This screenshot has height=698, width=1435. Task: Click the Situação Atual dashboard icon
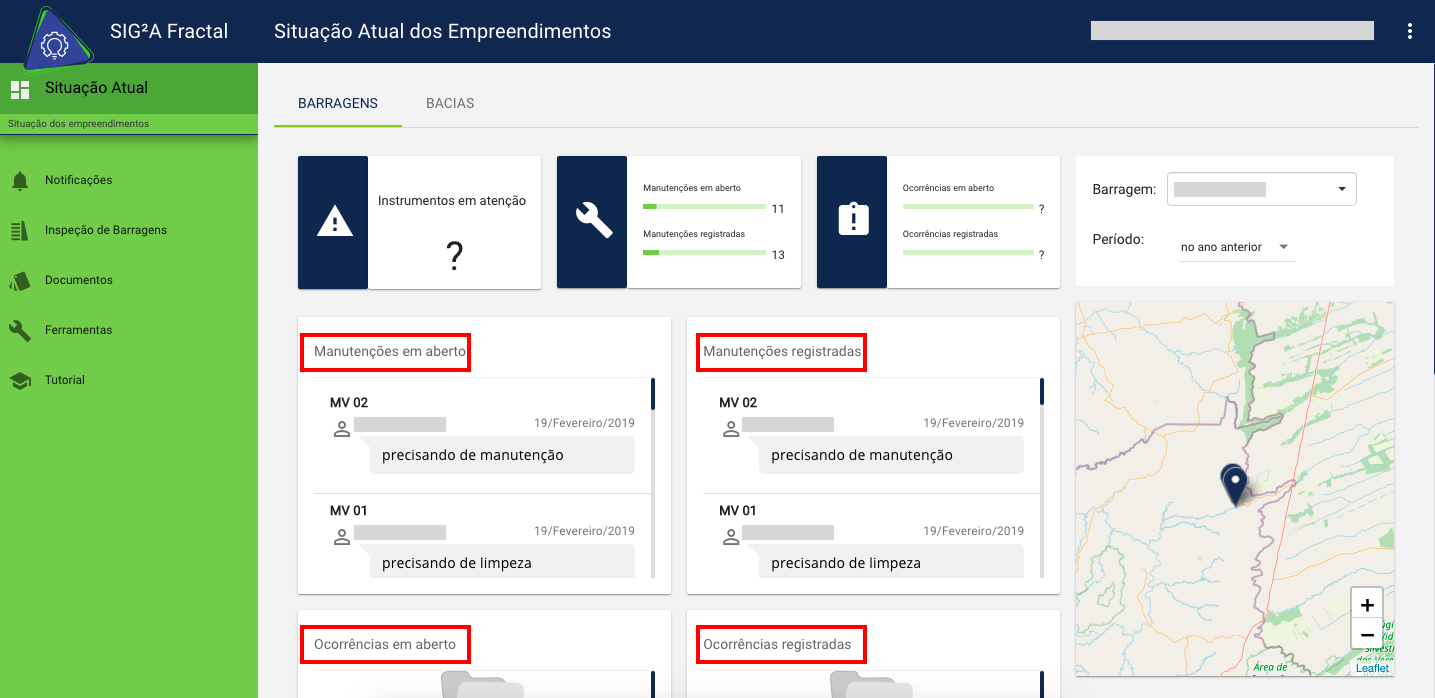20,90
